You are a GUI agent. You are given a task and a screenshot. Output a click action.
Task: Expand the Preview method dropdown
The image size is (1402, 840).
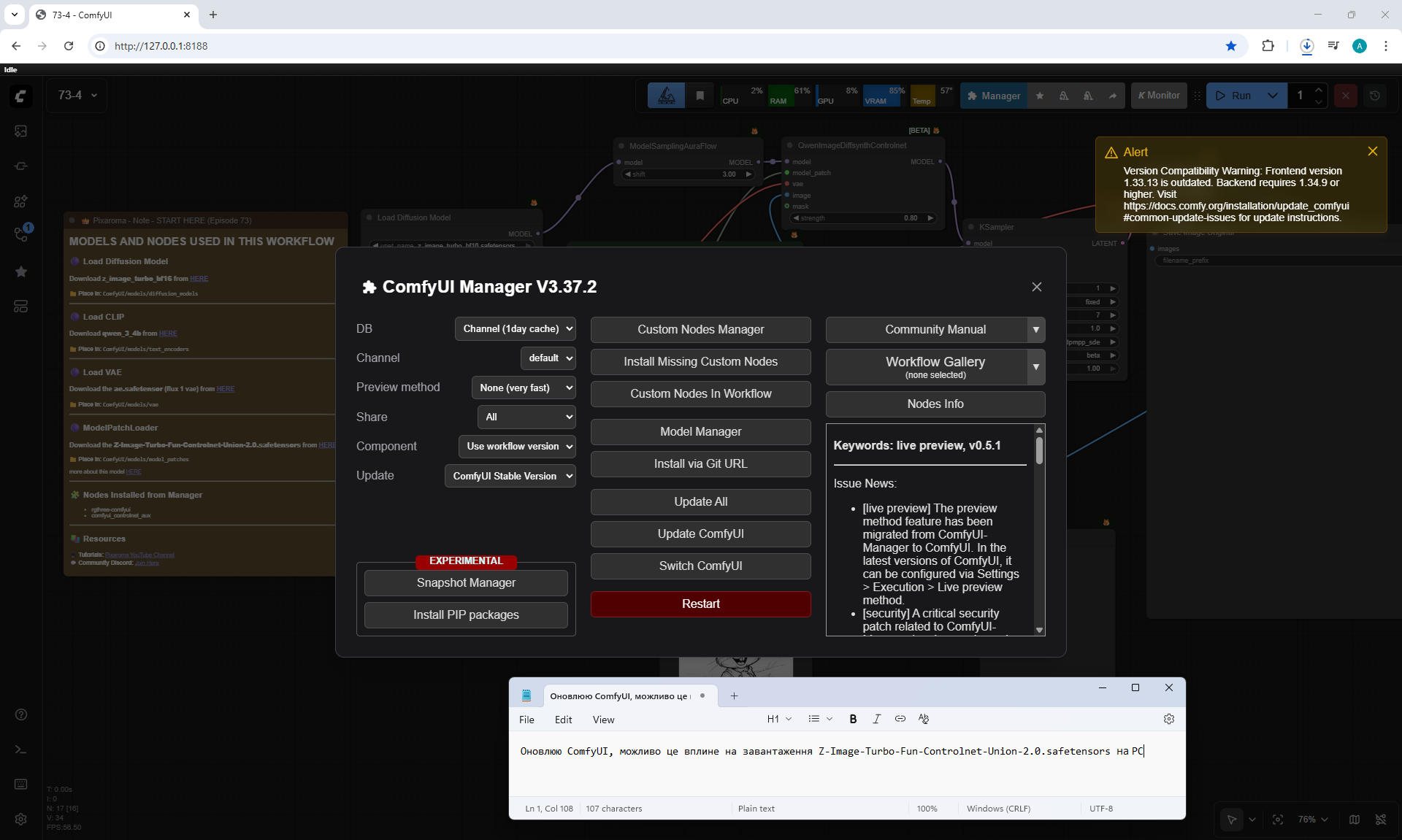coord(524,388)
